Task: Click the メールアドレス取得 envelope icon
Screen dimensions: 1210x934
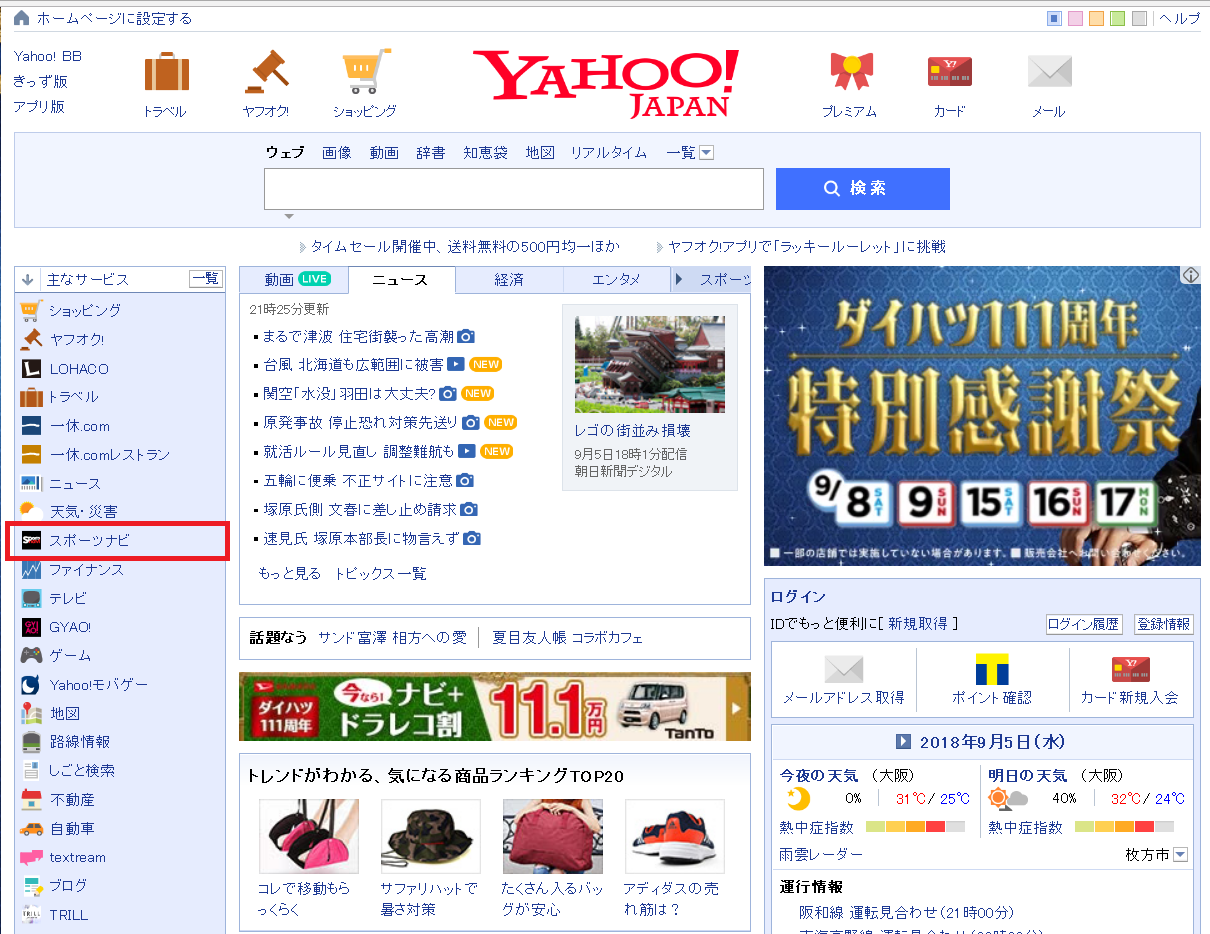Action: coord(843,669)
